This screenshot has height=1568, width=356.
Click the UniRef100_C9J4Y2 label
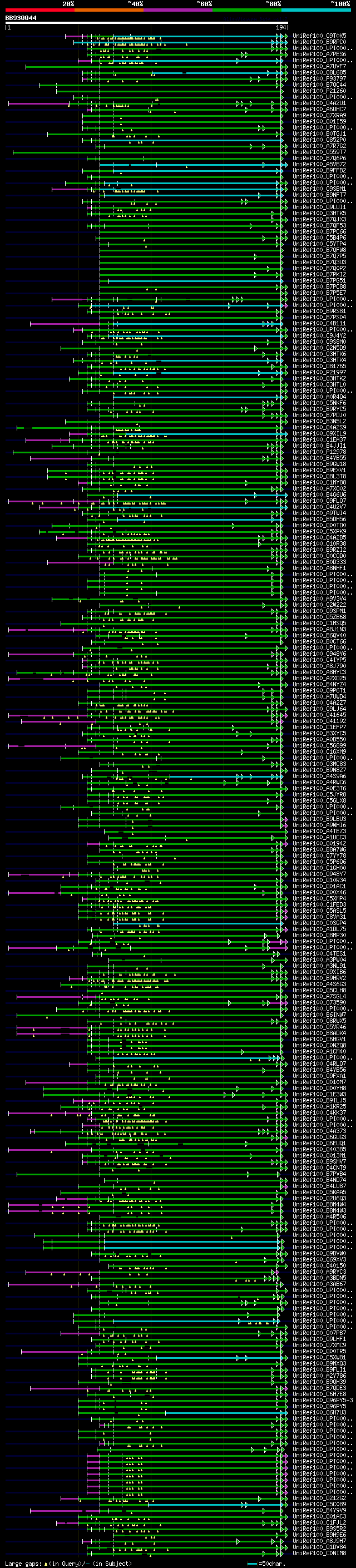tap(319, 335)
